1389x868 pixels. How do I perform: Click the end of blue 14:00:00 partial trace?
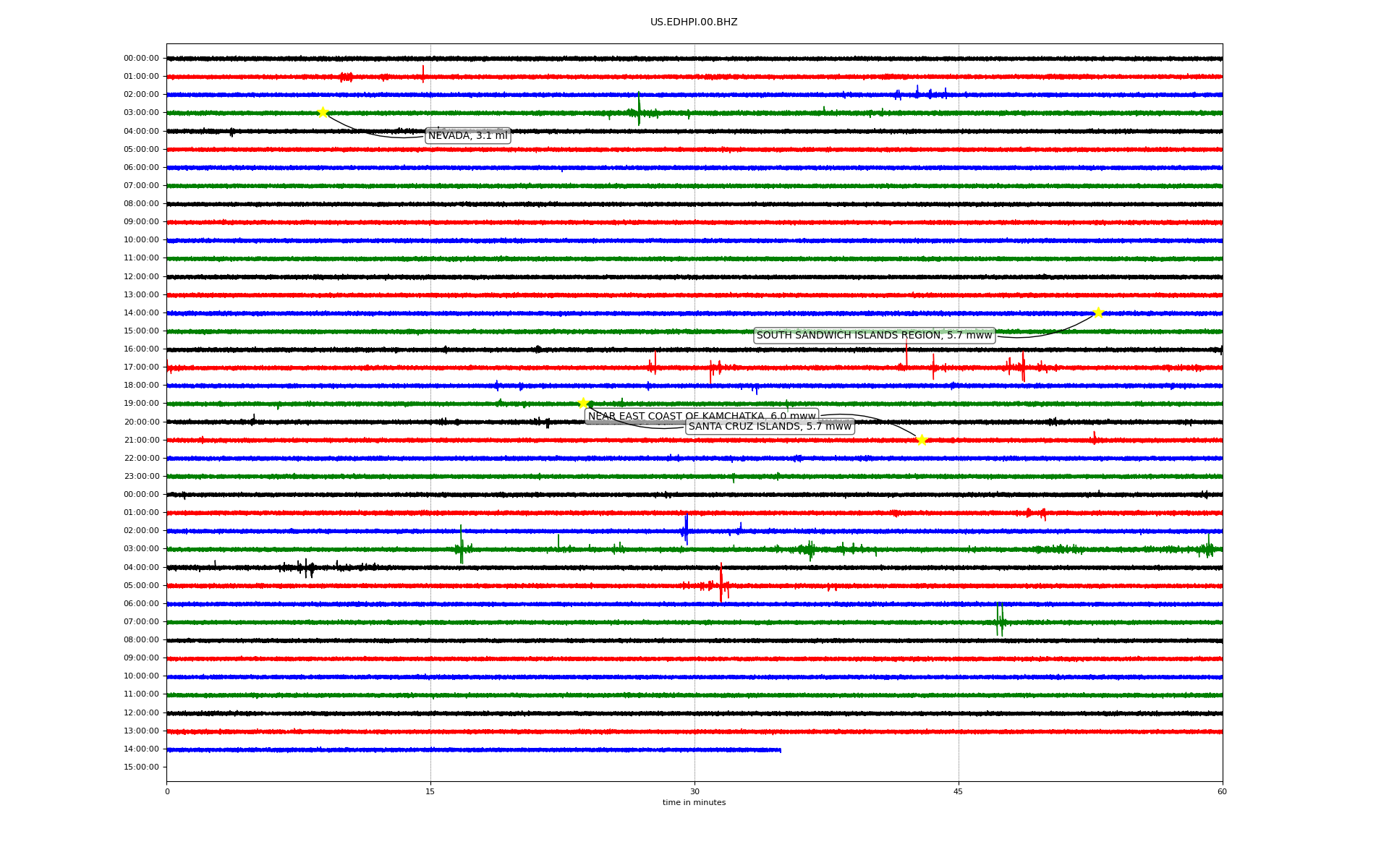780,750
